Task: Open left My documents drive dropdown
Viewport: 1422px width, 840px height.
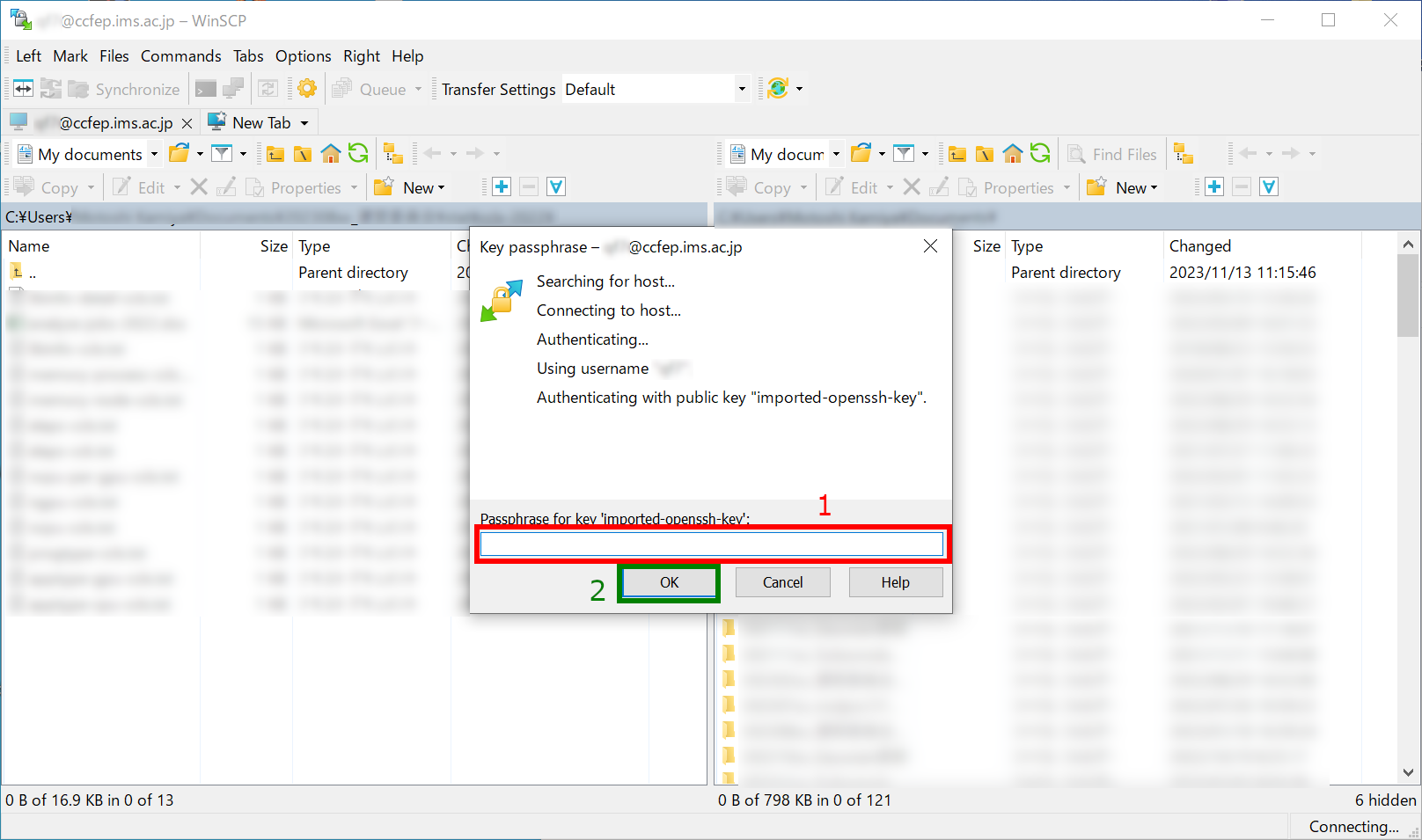Action: 154,154
